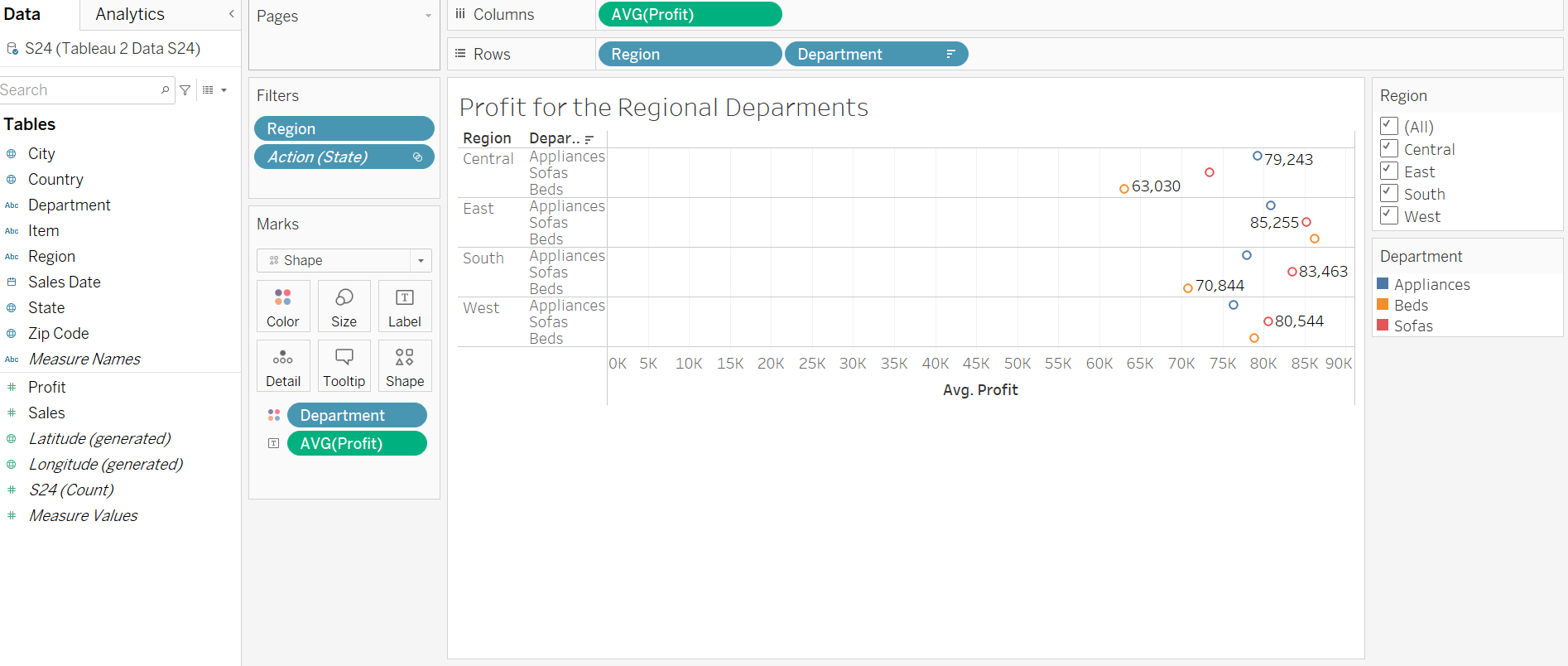
Task: Switch to the Analytics tab
Action: coord(130,14)
